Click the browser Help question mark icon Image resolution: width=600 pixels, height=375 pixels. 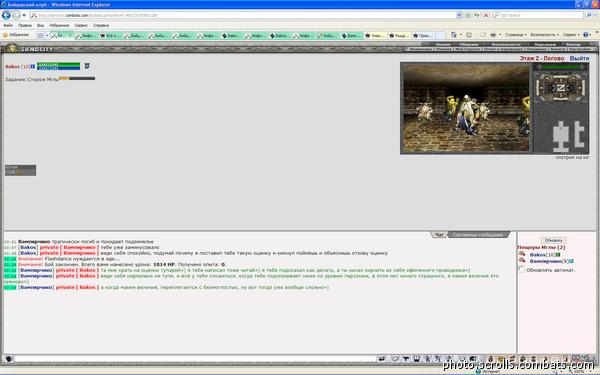(586, 35)
